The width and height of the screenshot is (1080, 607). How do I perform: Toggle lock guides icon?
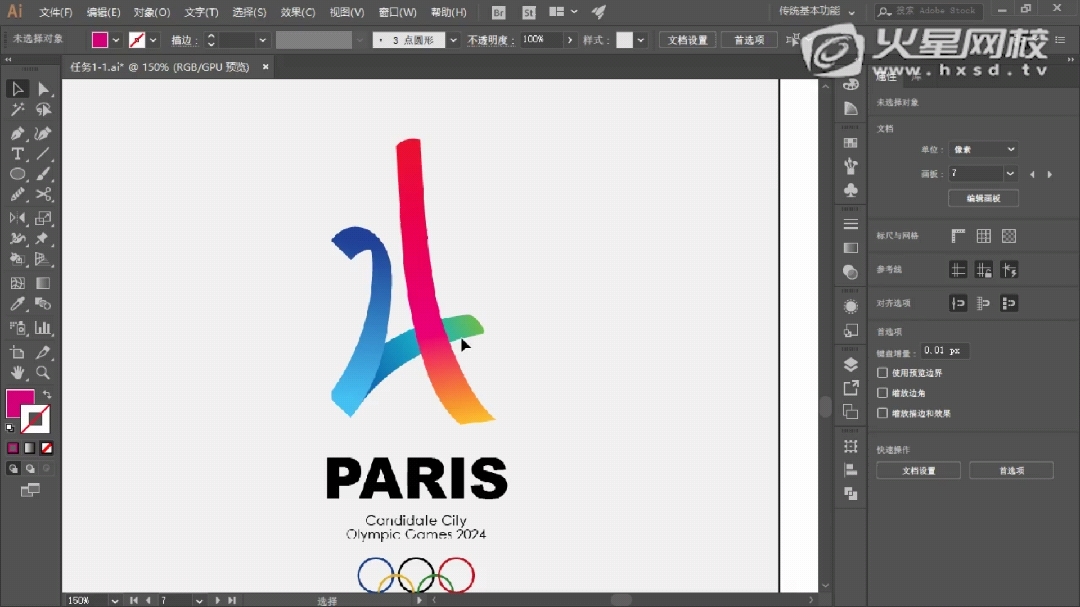[x=984, y=270]
